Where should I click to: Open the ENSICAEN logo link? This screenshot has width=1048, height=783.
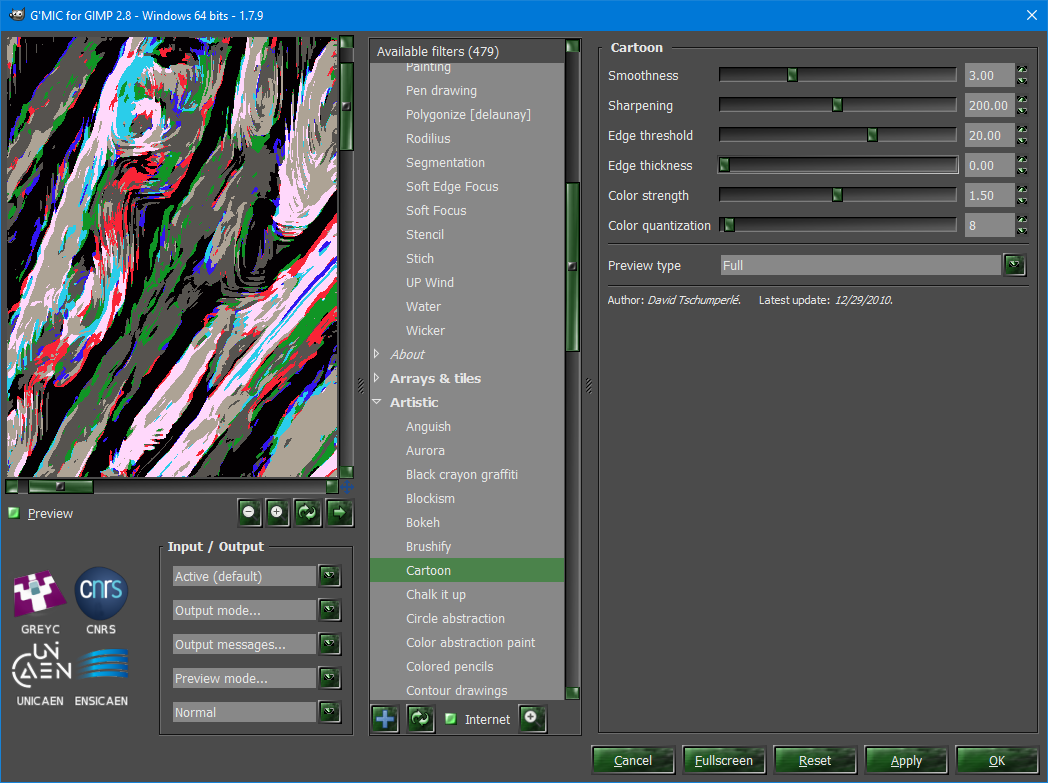coord(101,676)
